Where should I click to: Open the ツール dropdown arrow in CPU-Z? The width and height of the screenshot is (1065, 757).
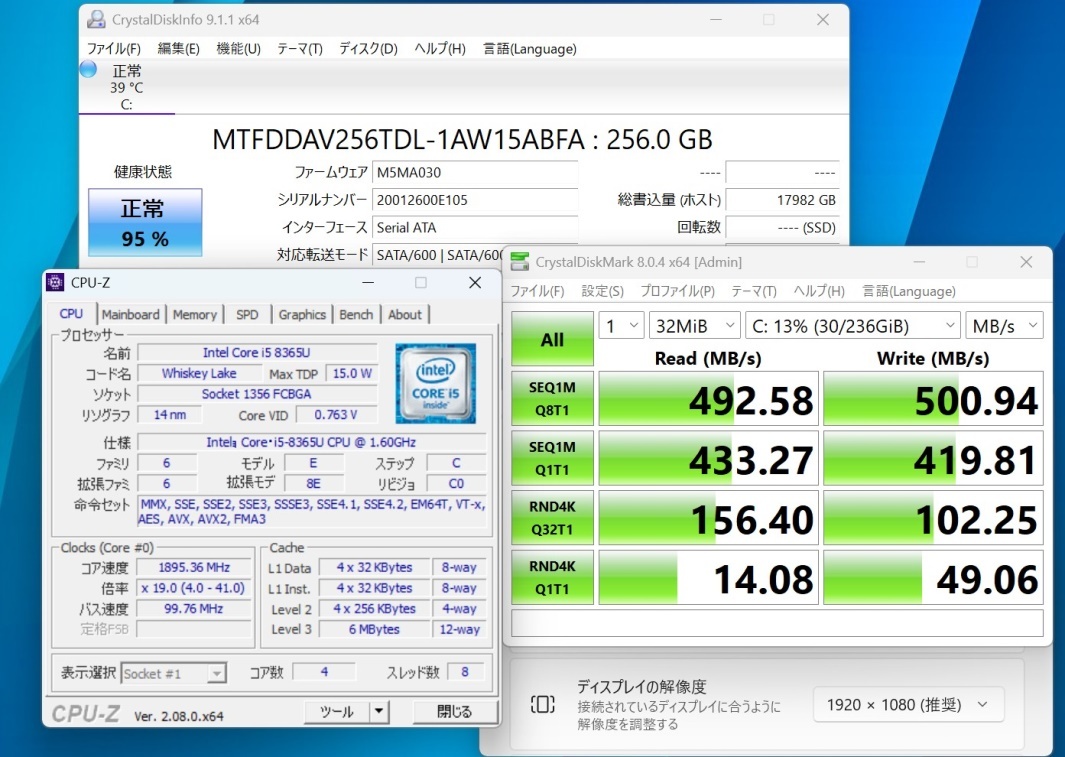379,712
